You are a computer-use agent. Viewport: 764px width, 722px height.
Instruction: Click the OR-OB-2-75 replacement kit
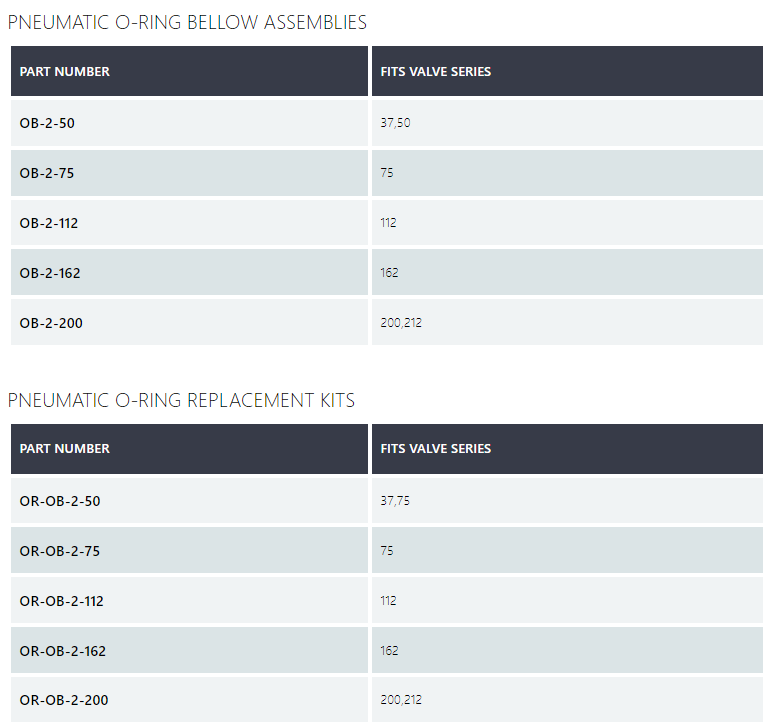(60, 550)
